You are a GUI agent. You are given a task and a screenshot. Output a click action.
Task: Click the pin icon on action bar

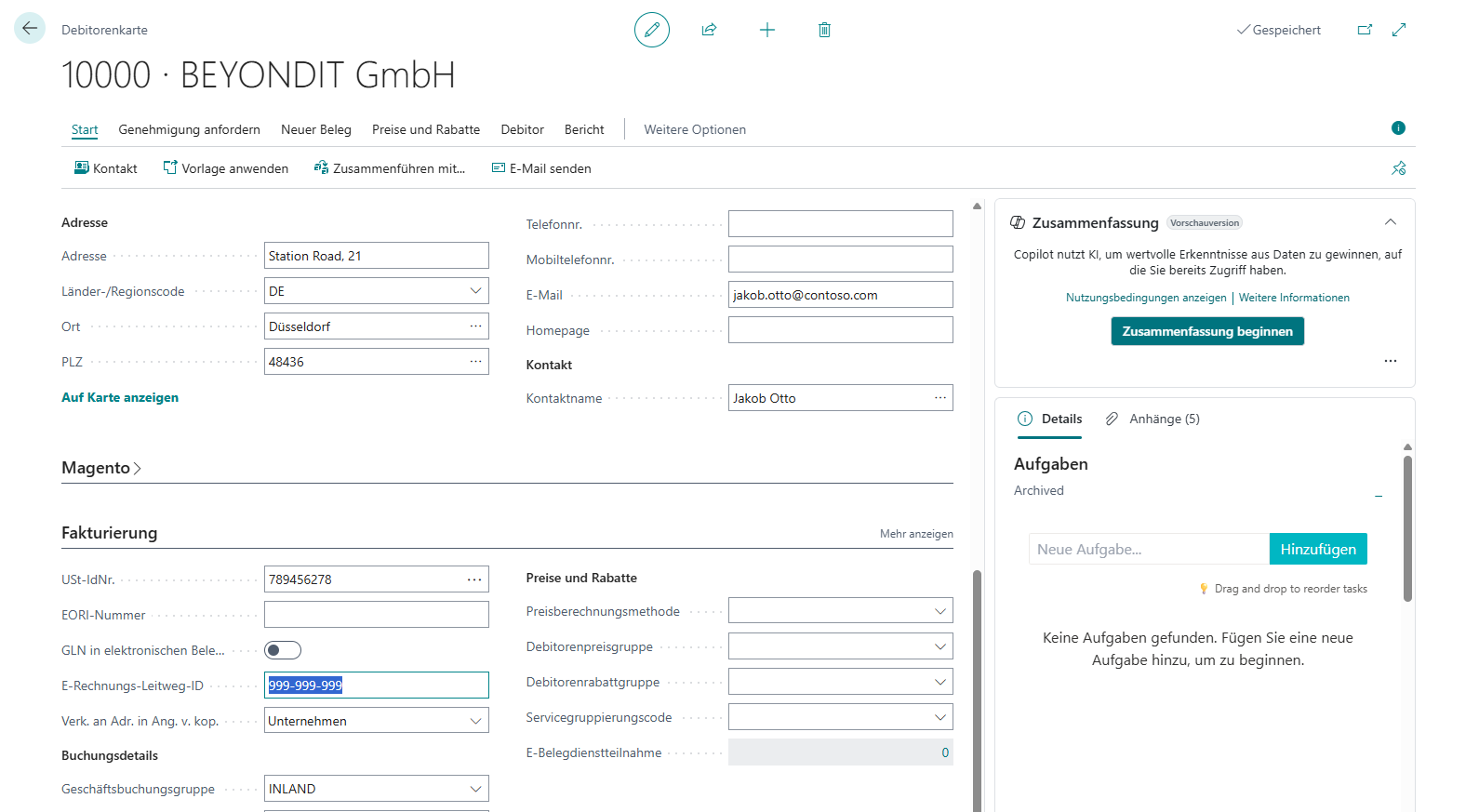click(x=1398, y=168)
